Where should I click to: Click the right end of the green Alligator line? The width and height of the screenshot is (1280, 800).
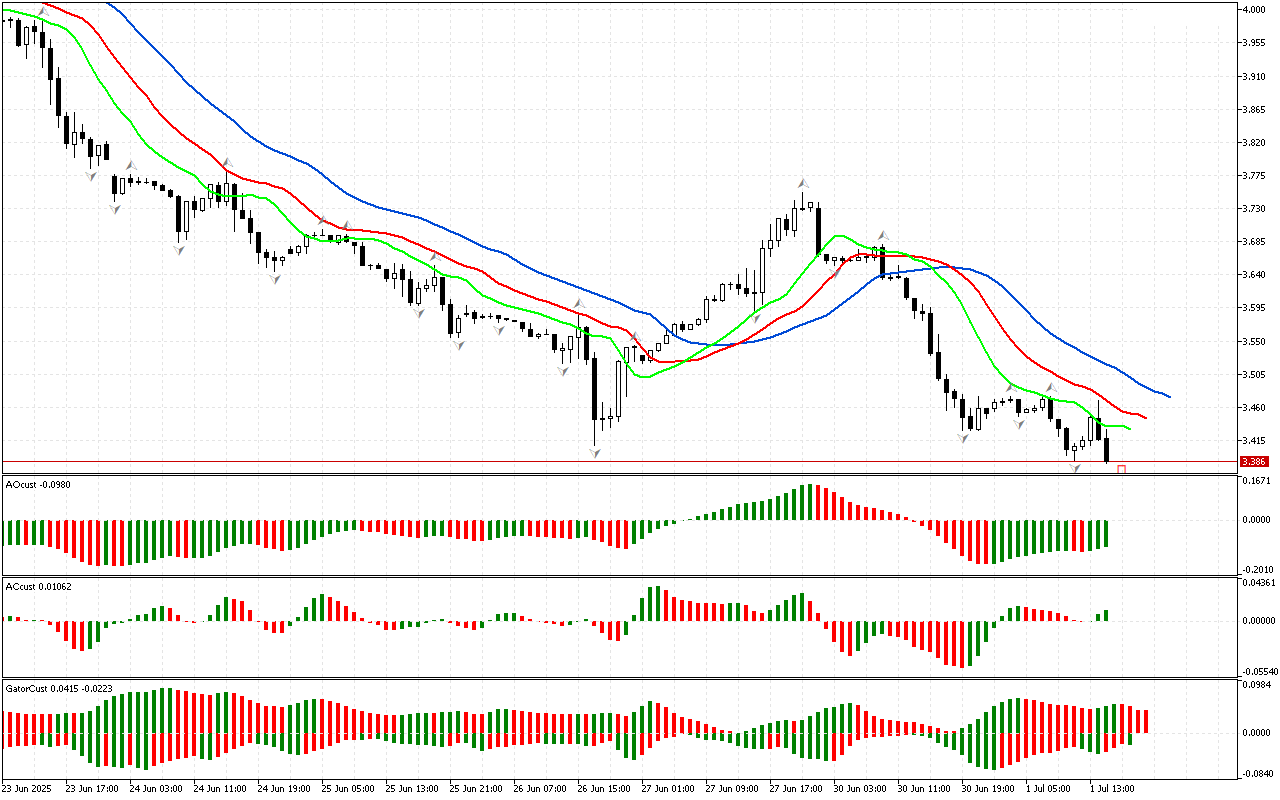pyautogui.click(x=1129, y=428)
